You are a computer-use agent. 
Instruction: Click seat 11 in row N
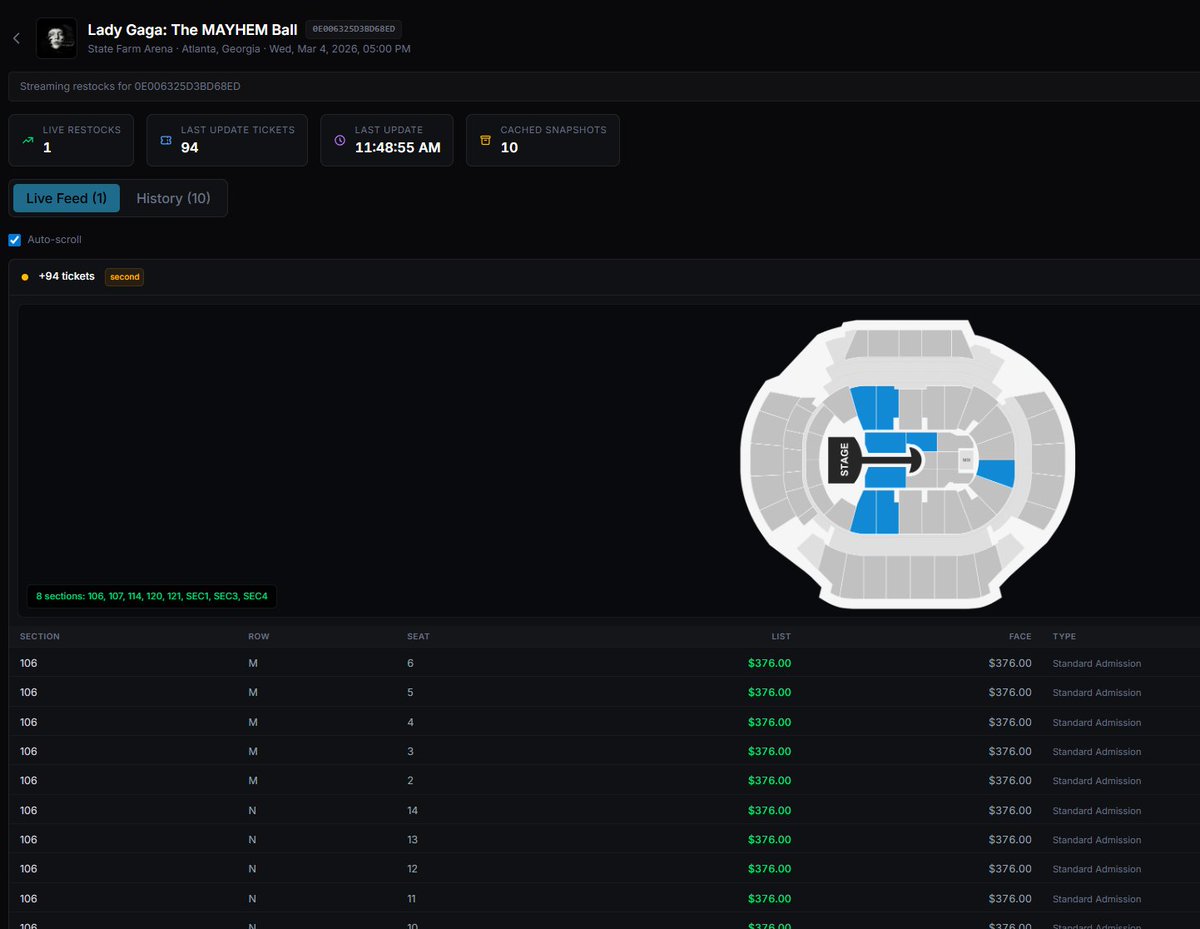(413, 898)
